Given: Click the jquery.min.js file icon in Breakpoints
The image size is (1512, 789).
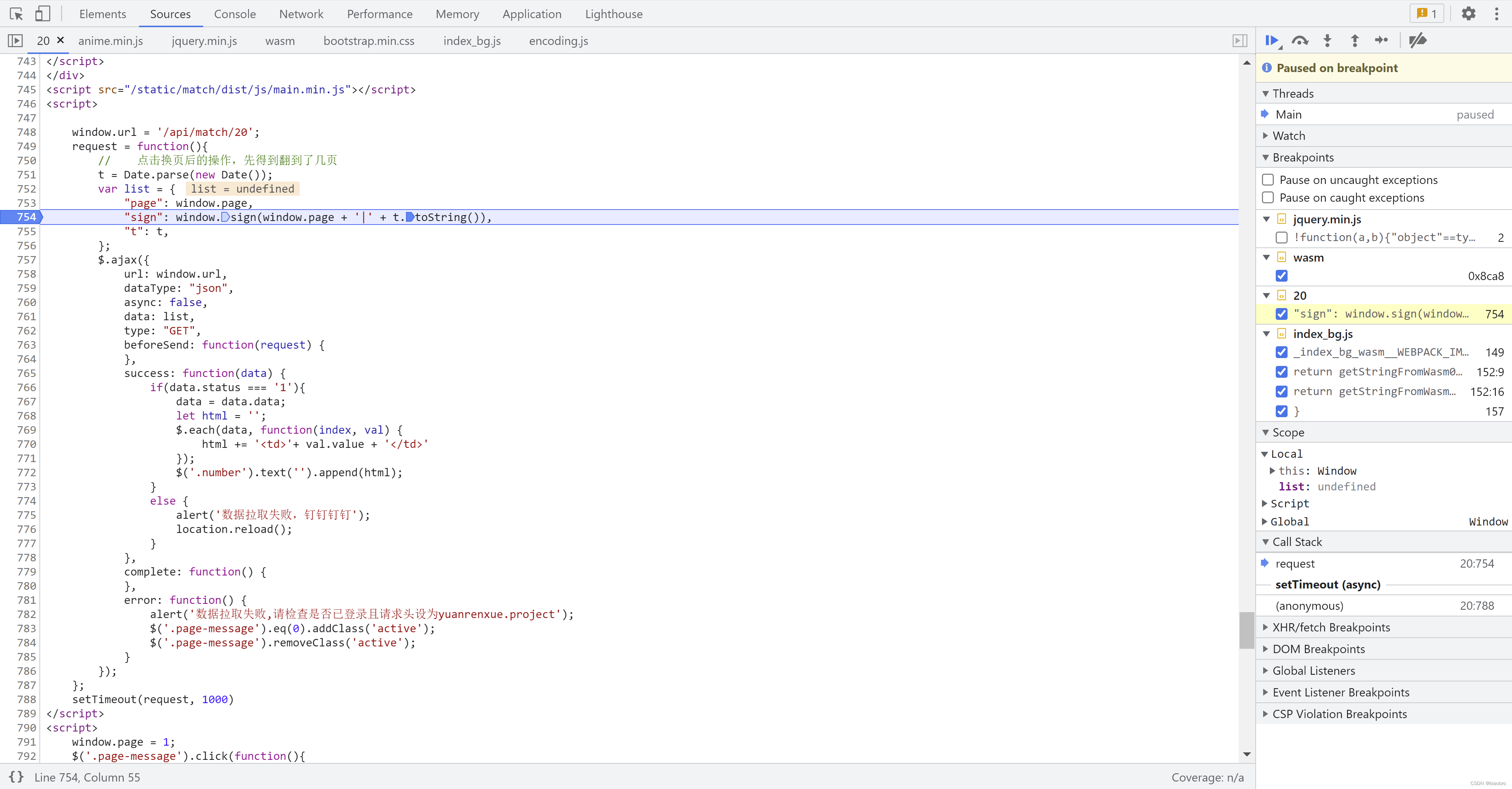Looking at the screenshot, I should pyautogui.click(x=1282, y=219).
